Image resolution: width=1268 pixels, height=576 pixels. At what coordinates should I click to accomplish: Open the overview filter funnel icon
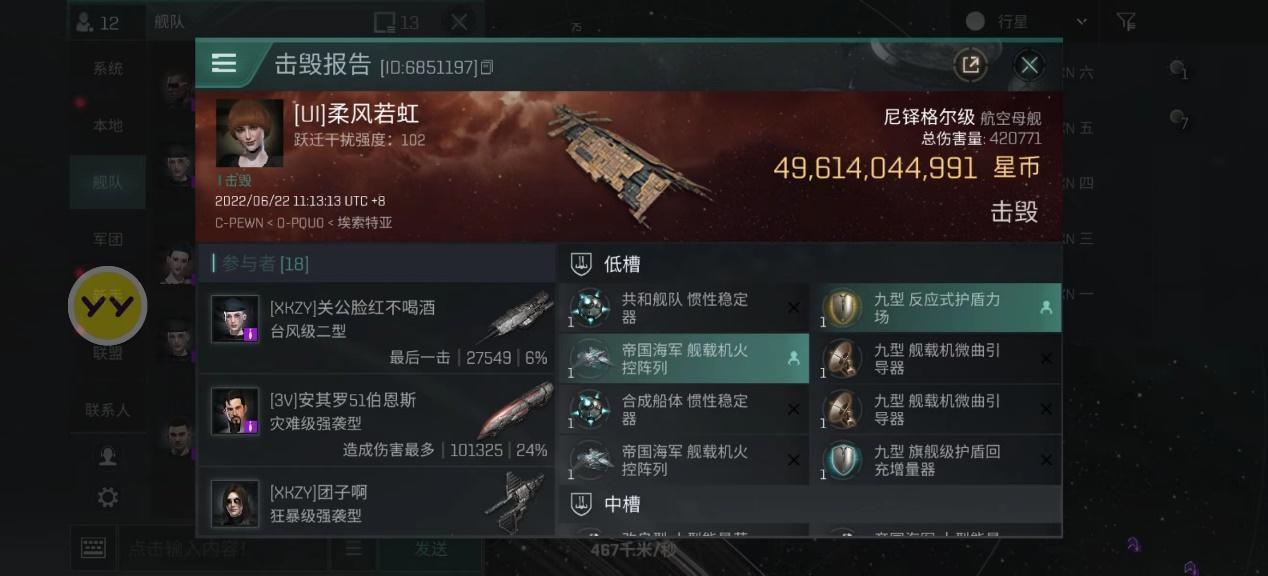[x=1126, y=21]
